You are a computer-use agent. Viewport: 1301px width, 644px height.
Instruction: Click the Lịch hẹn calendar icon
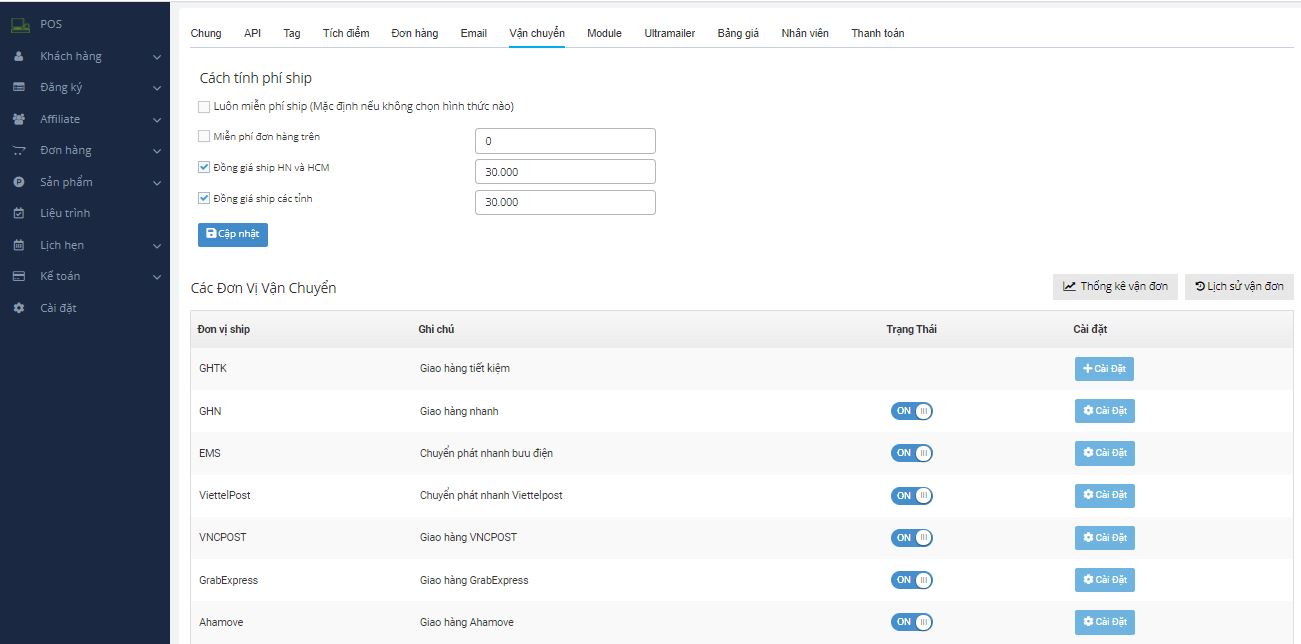(19, 245)
